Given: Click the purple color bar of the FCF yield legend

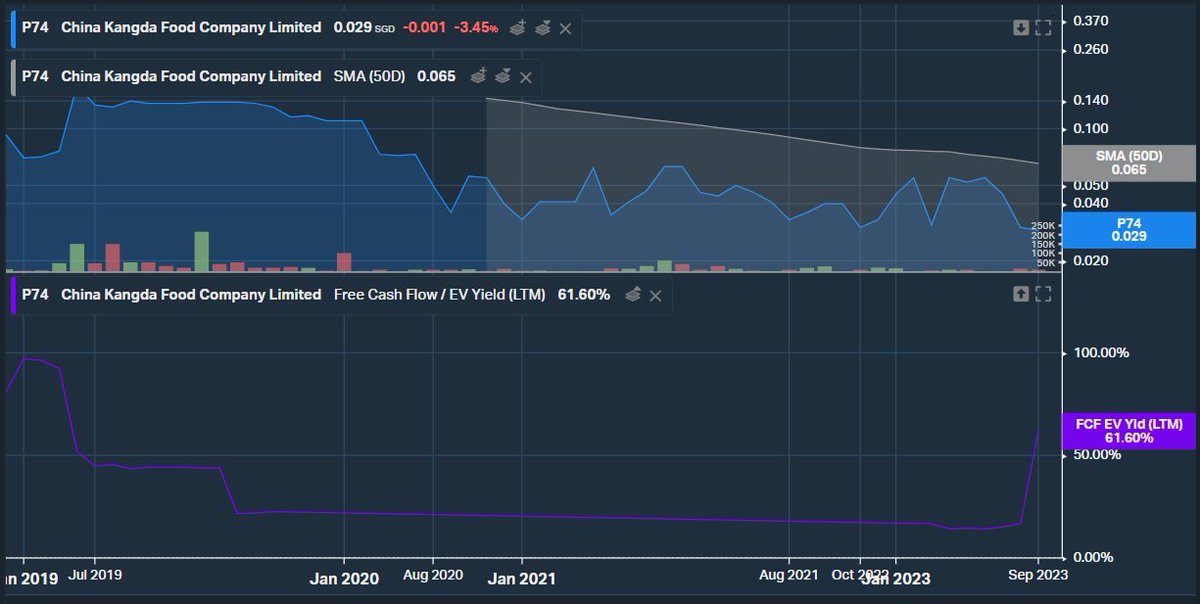Looking at the screenshot, I should point(13,295).
